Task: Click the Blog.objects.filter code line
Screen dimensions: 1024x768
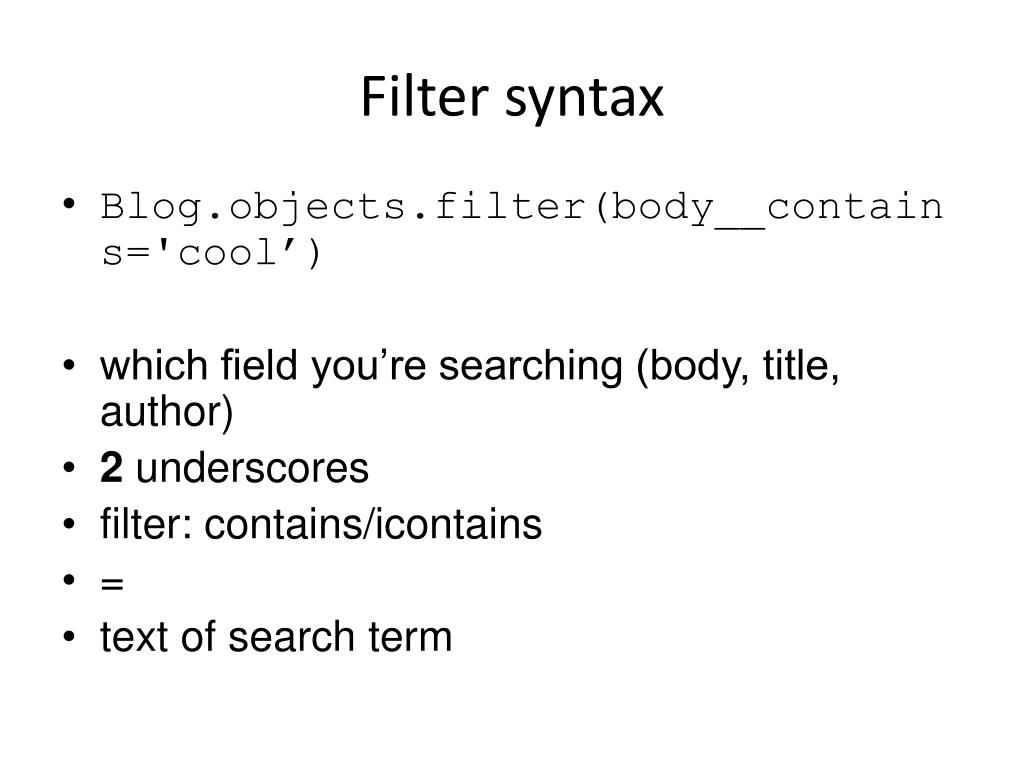Action: tap(522, 208)
